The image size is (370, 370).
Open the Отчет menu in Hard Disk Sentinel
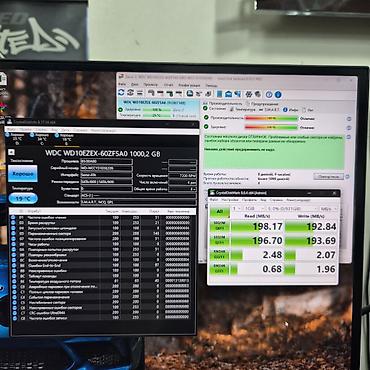tap(168, 85)
